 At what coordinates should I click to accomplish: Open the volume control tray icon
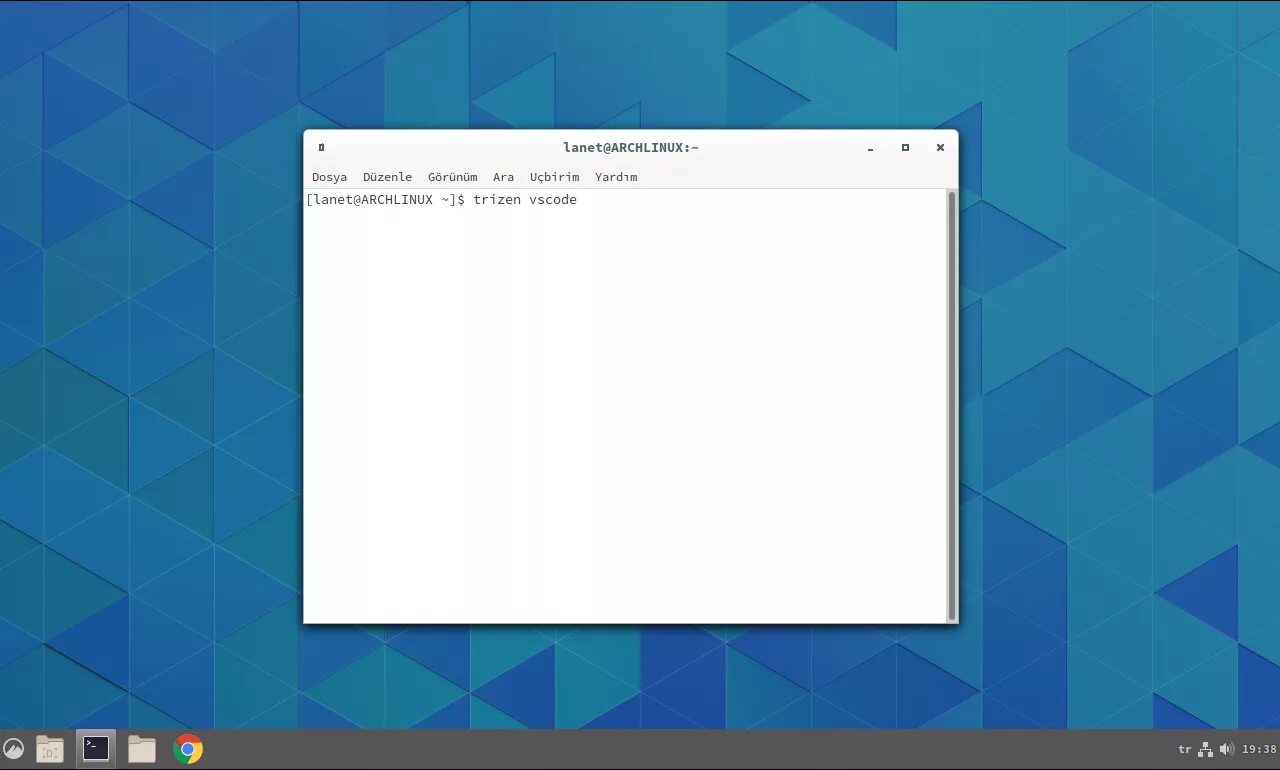click(1227, 749)
